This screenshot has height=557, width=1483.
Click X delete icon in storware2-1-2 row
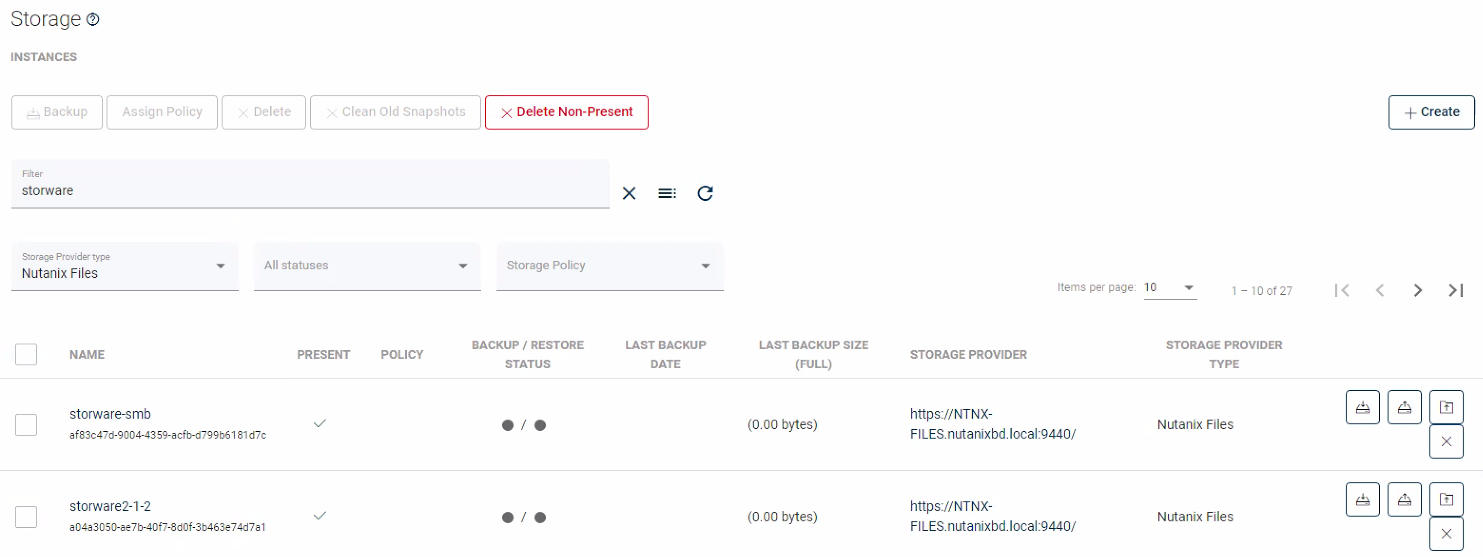click(x=1446, y=534)
